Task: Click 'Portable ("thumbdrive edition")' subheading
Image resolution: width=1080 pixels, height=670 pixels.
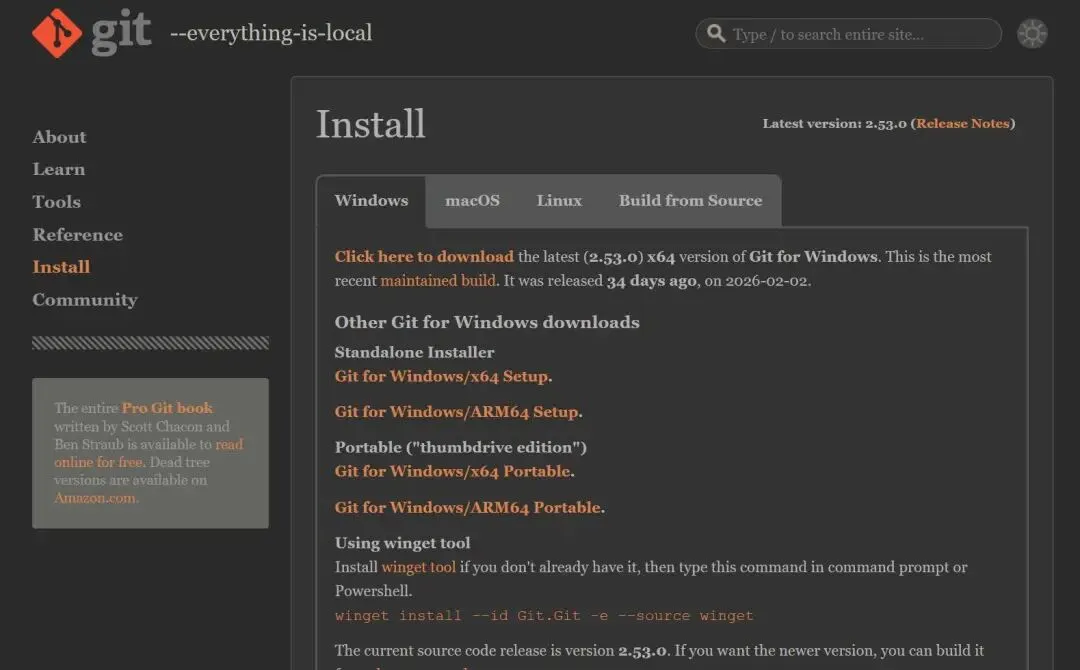Action: (461, 448)
